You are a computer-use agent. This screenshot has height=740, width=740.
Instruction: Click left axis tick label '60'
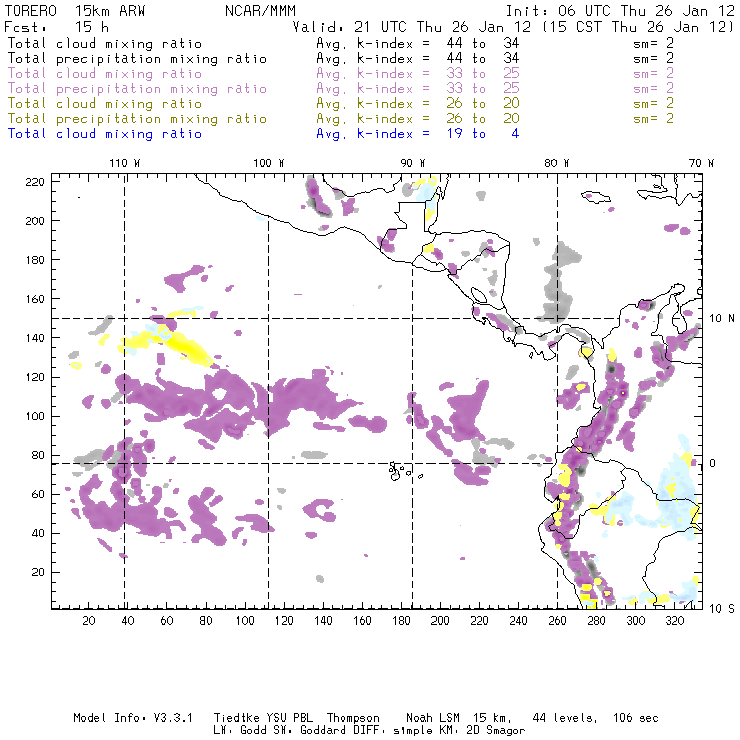coord(38,495)
